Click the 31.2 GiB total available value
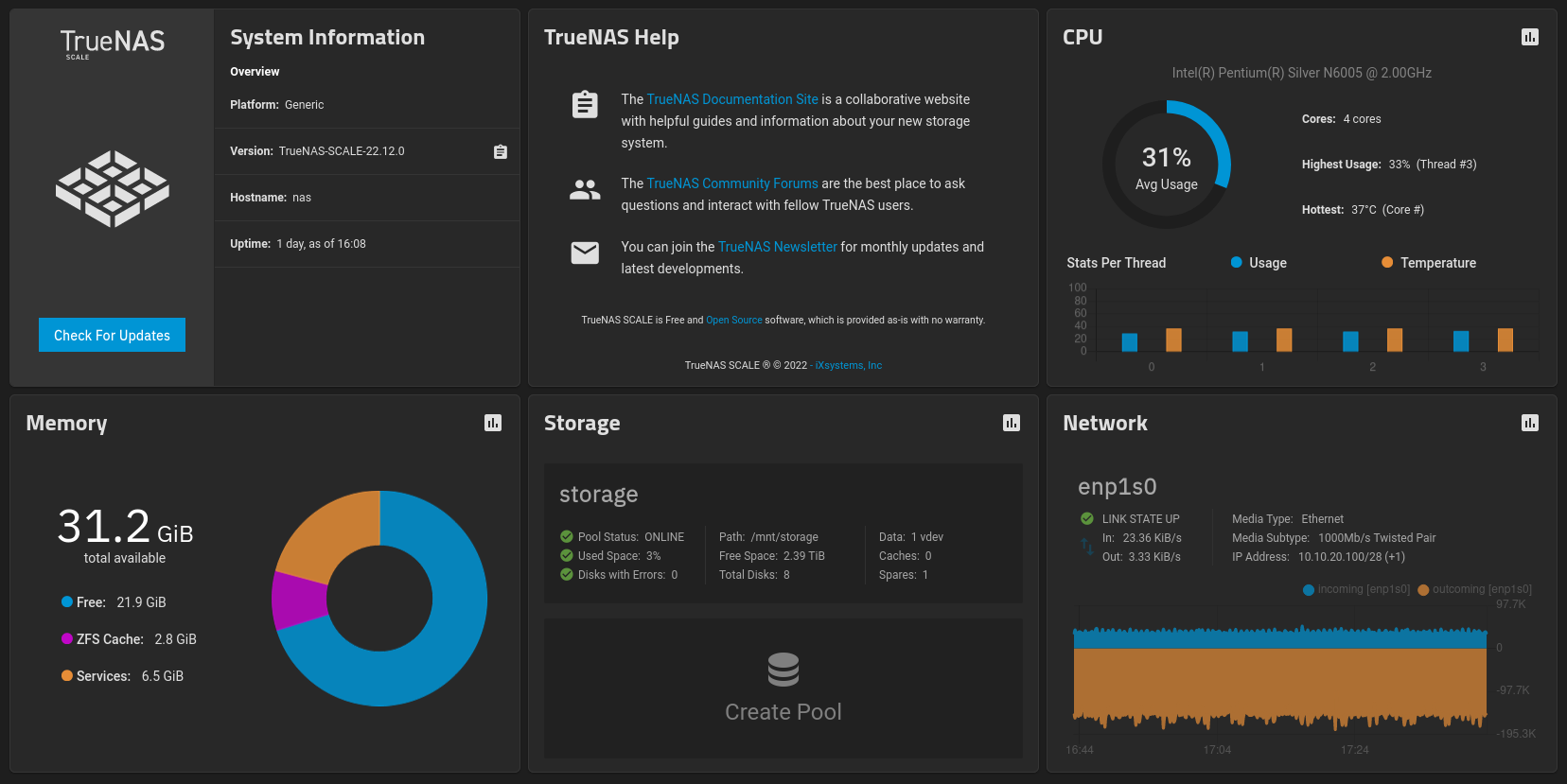 click(125, 526)
